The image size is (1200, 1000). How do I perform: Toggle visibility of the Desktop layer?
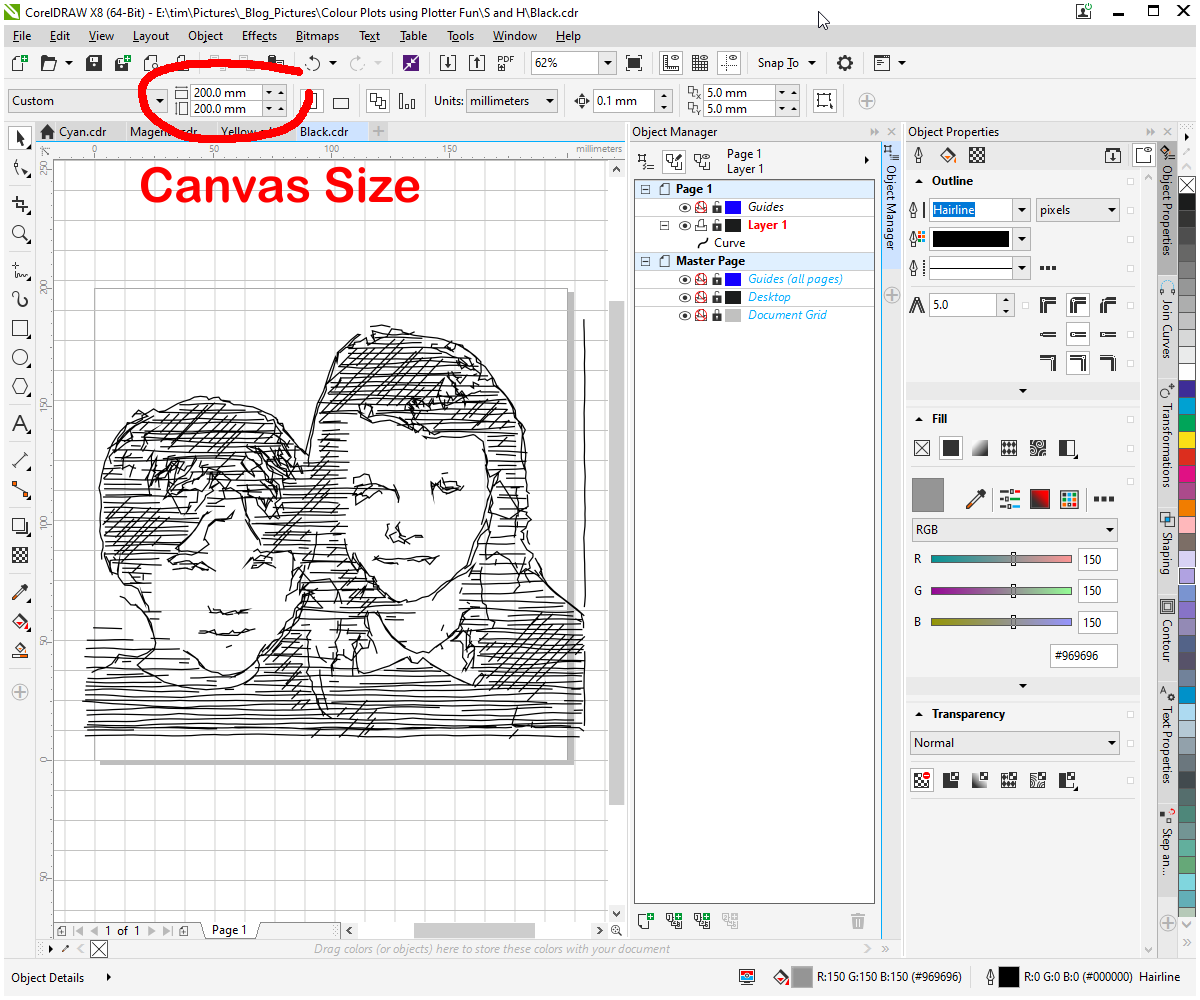685,297
